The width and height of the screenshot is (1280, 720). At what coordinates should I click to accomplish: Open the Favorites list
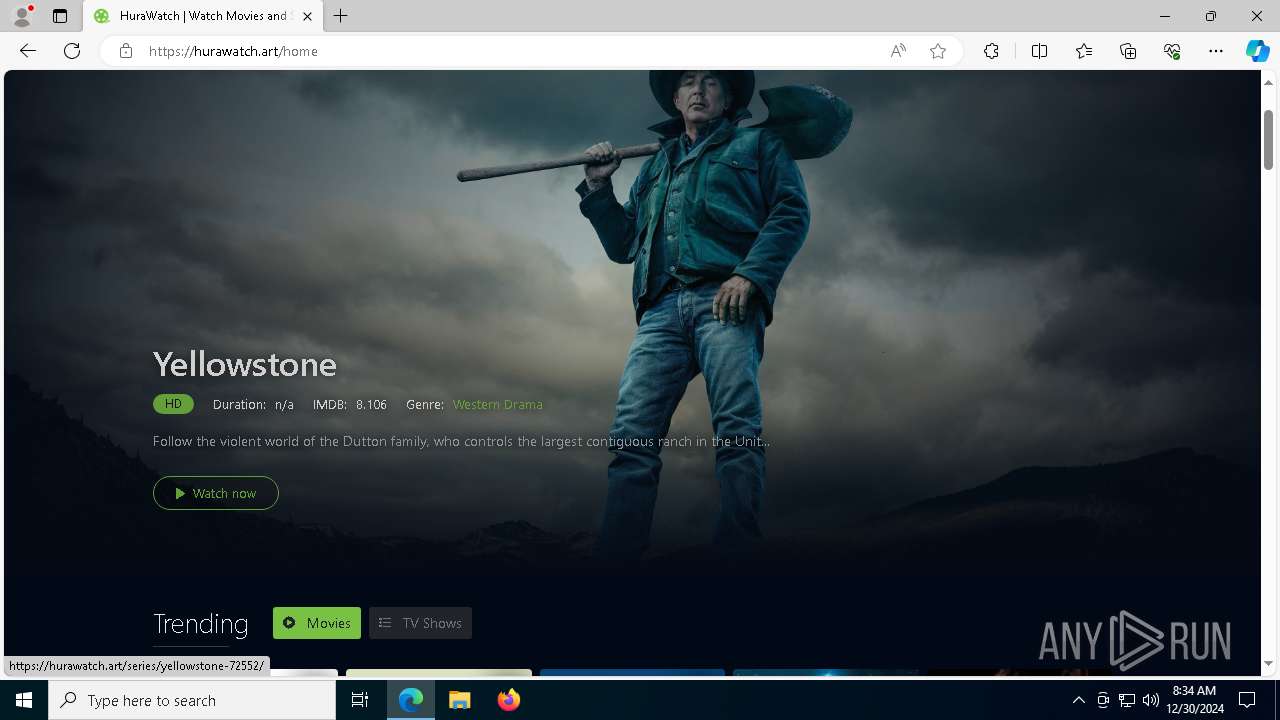(x=1084, y=51)
